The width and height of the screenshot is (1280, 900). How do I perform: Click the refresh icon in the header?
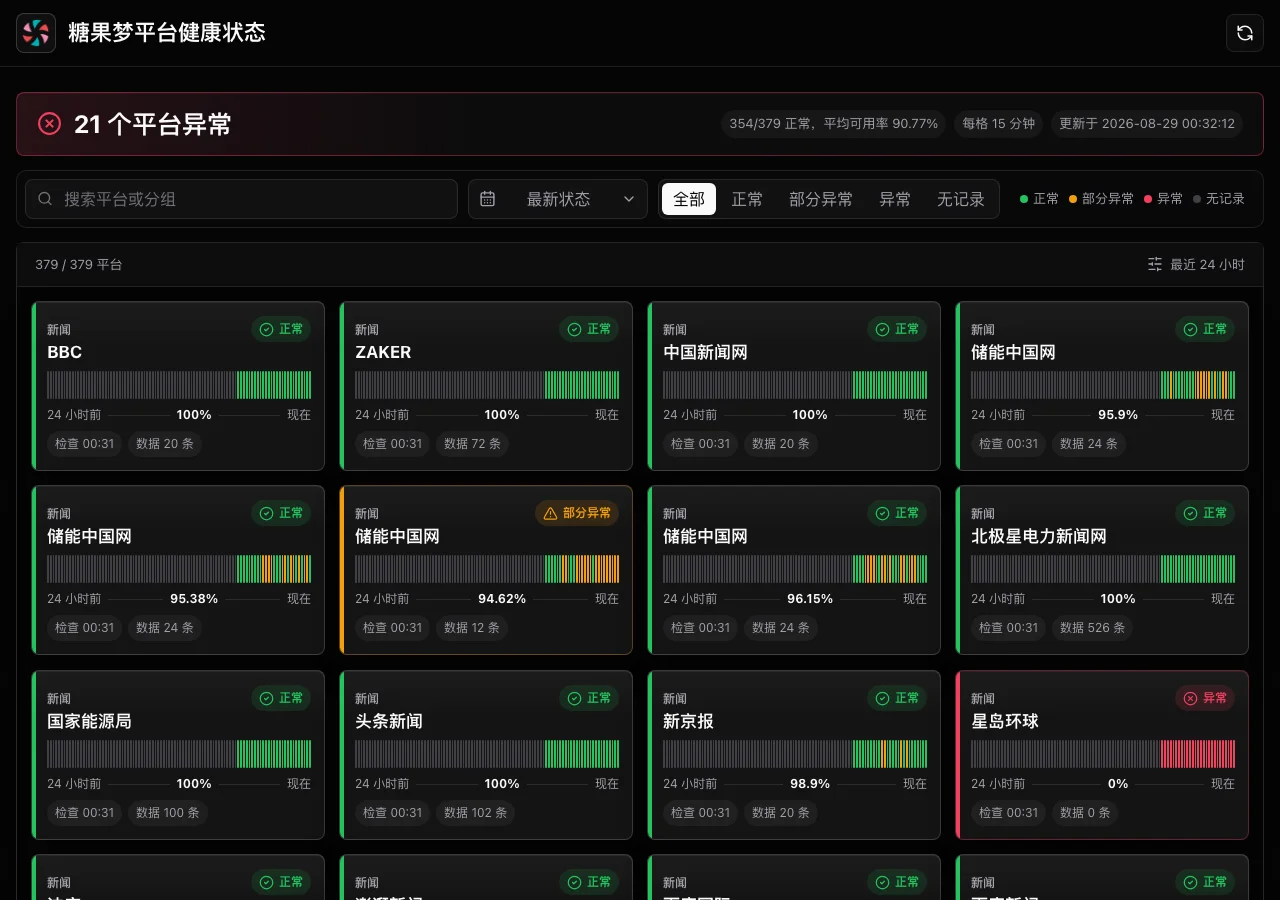[1244, 33]
